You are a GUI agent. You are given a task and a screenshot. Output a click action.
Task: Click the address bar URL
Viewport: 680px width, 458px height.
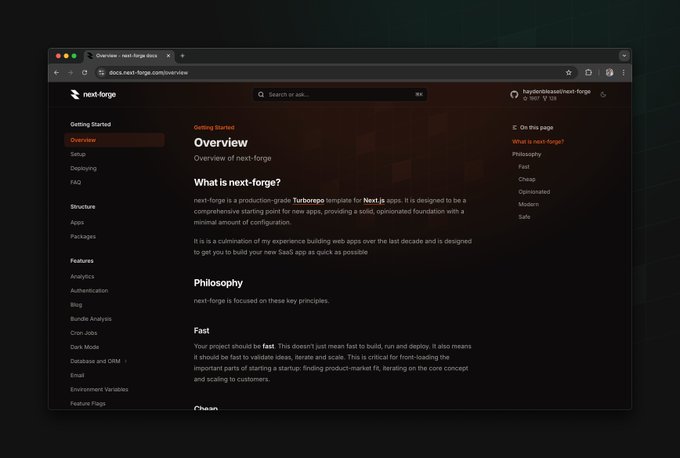point(148,72)
